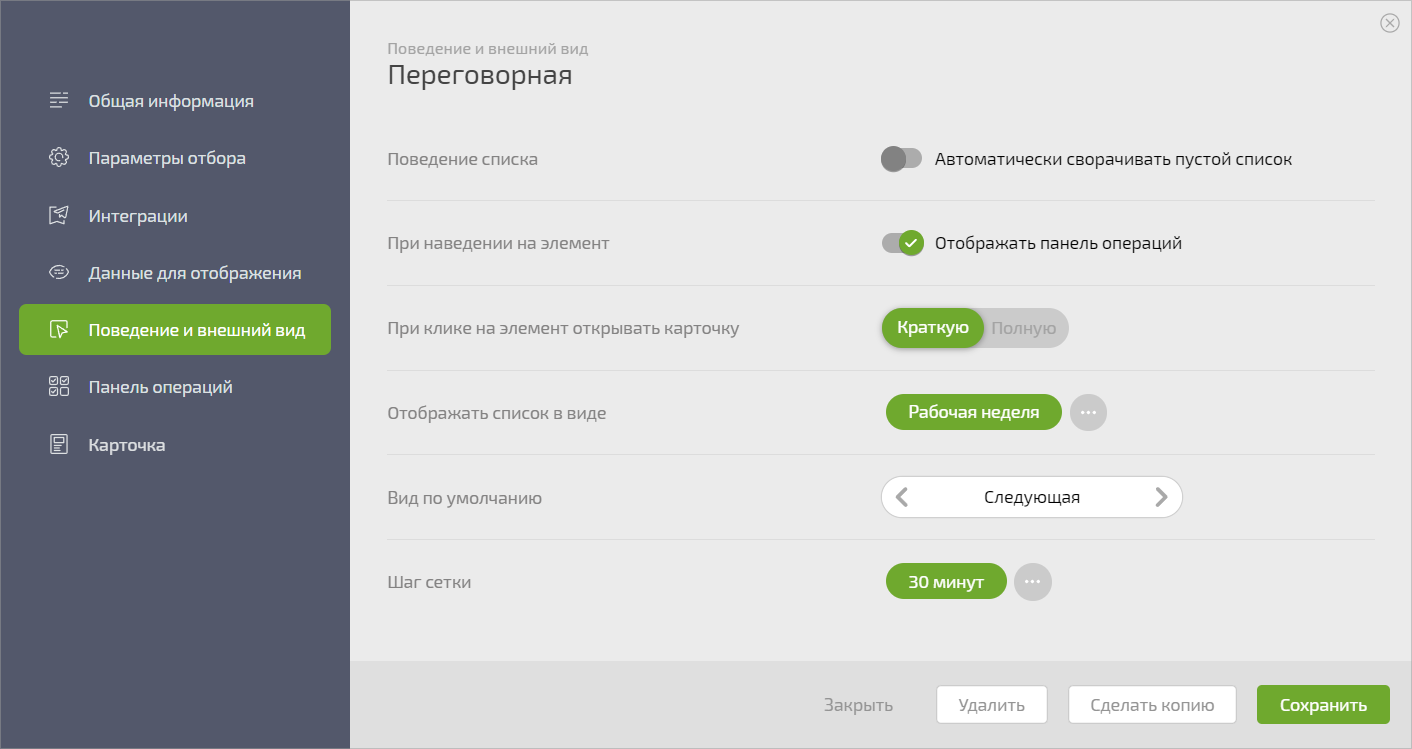The height and width of the screenshot is (749, 1412).
Task: Click the gear icon beside Параметры отбора
Action: coord(59,158)
